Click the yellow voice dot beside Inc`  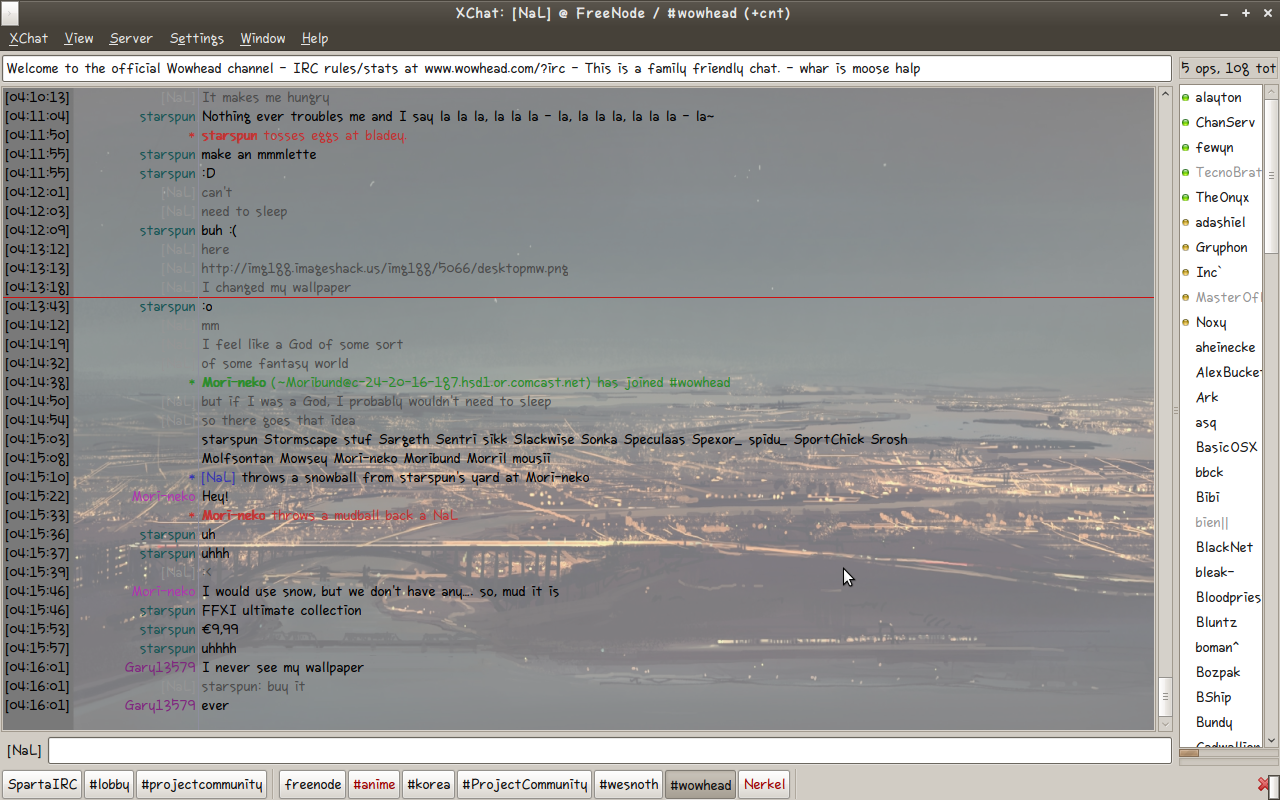click(1186, 272)
